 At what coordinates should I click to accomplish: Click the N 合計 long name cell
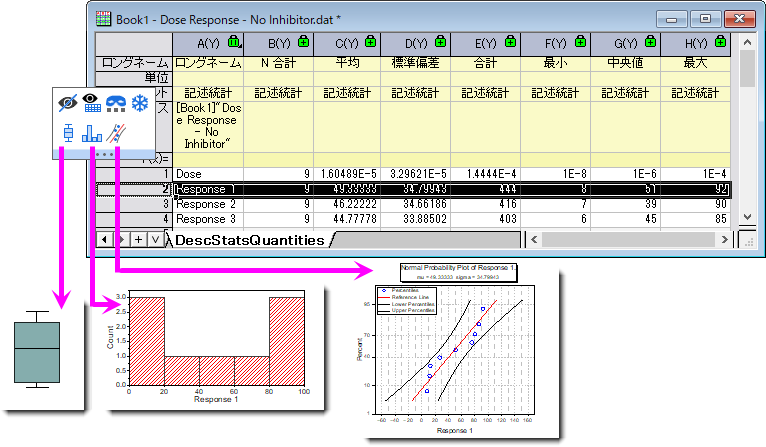tap(278, 63)
